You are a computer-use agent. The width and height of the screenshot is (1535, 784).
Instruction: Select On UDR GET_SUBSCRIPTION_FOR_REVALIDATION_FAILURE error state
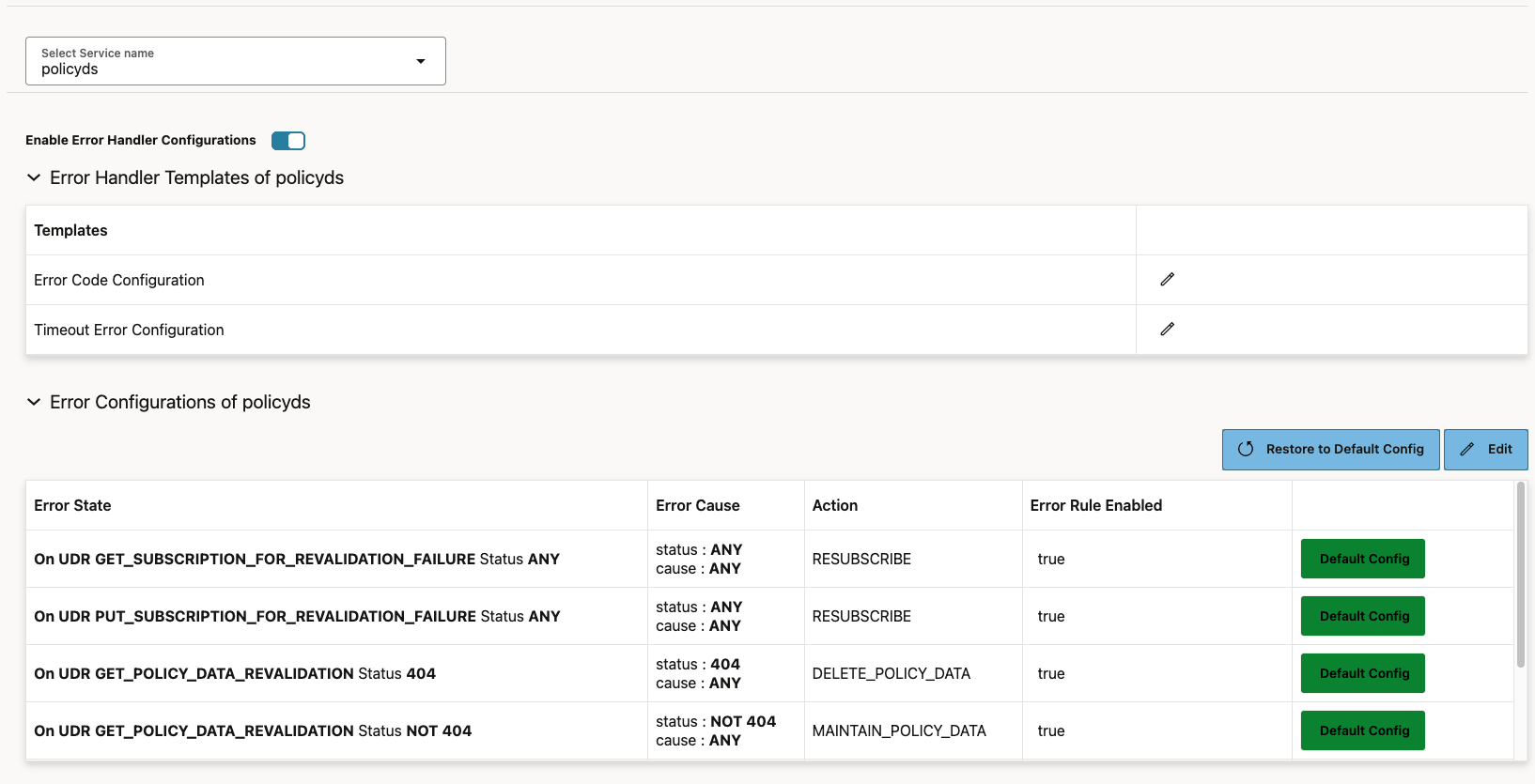(297, 559)
